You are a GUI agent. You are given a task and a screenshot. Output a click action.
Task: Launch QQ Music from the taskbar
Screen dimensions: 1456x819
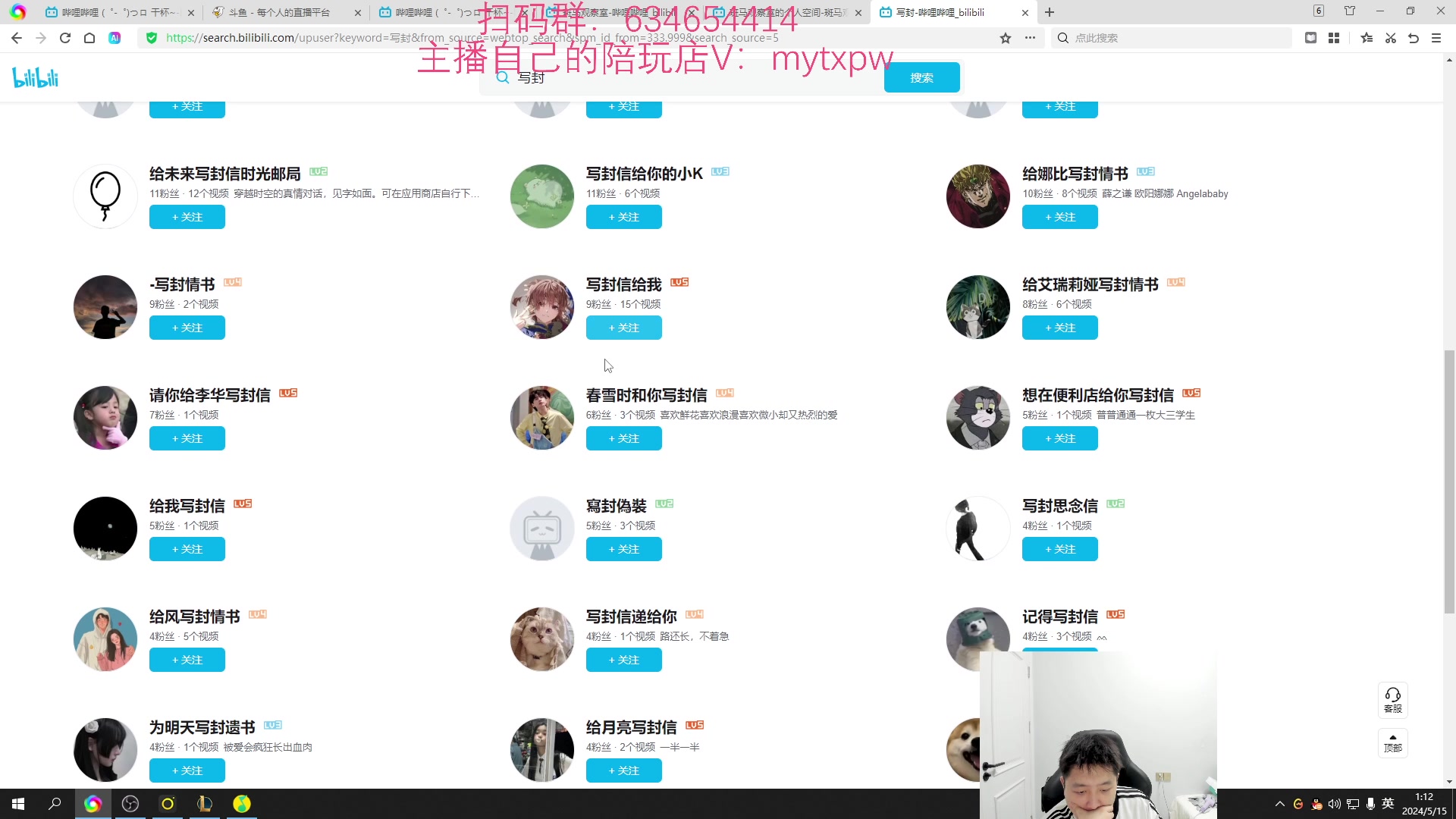pyautogui.click(x=241, y=804)
